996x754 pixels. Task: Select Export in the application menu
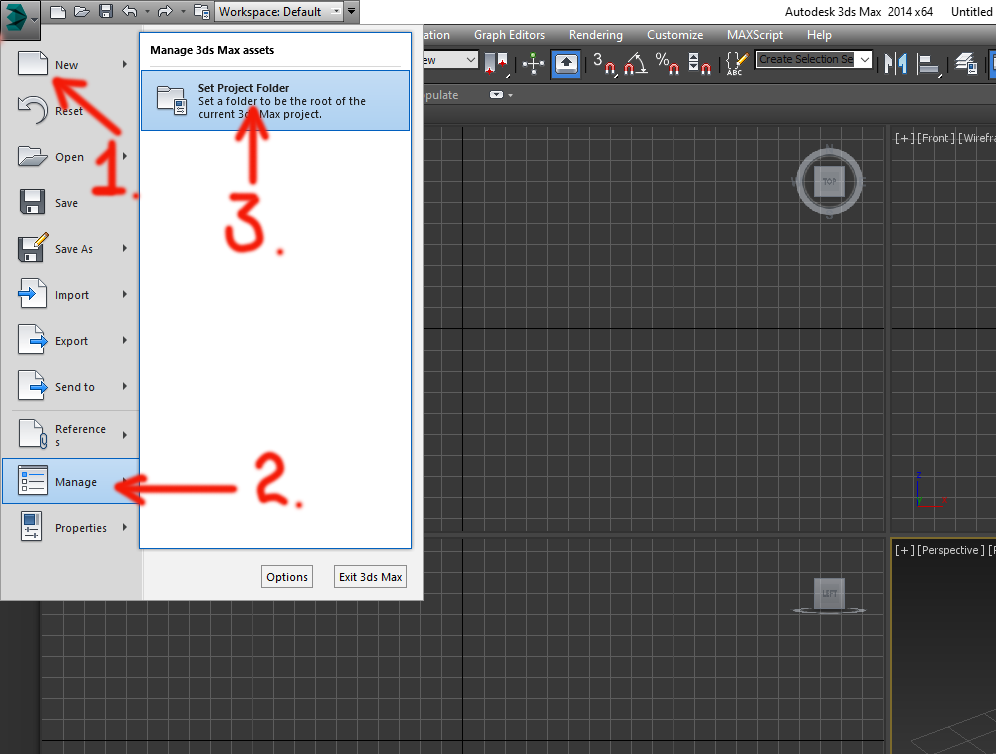71,340
